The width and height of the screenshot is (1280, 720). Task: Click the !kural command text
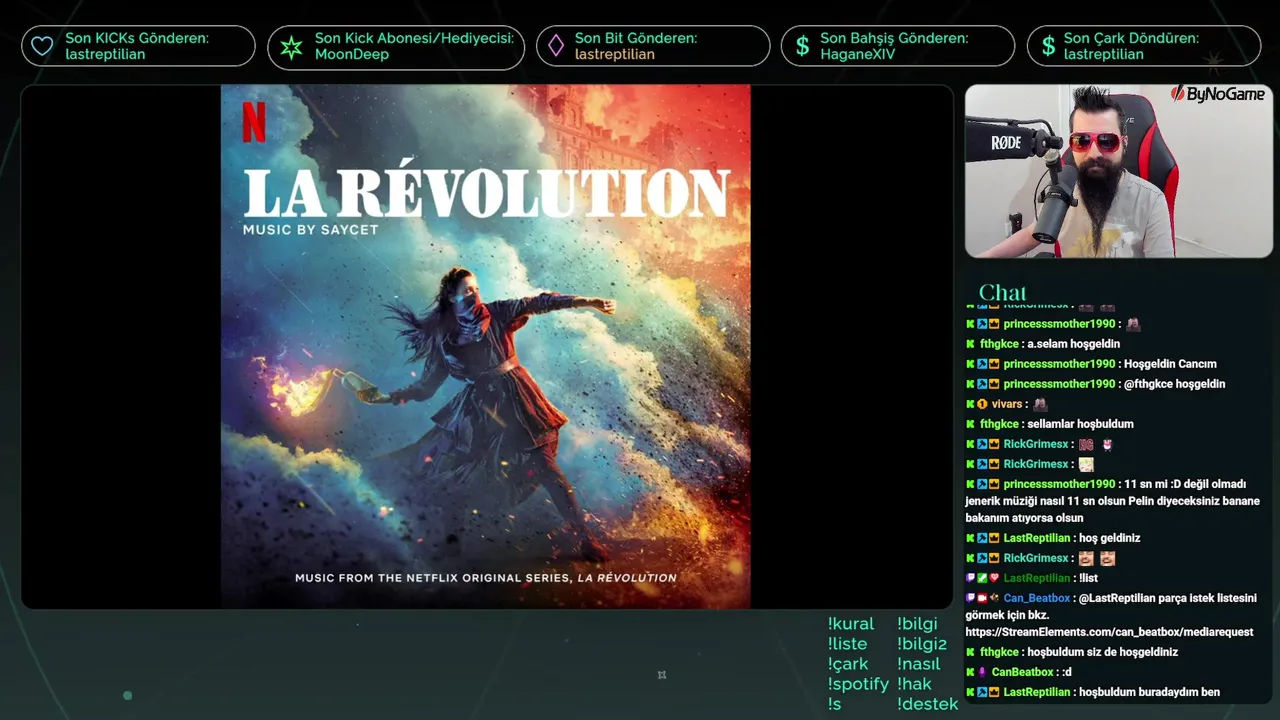click(851, 624)
